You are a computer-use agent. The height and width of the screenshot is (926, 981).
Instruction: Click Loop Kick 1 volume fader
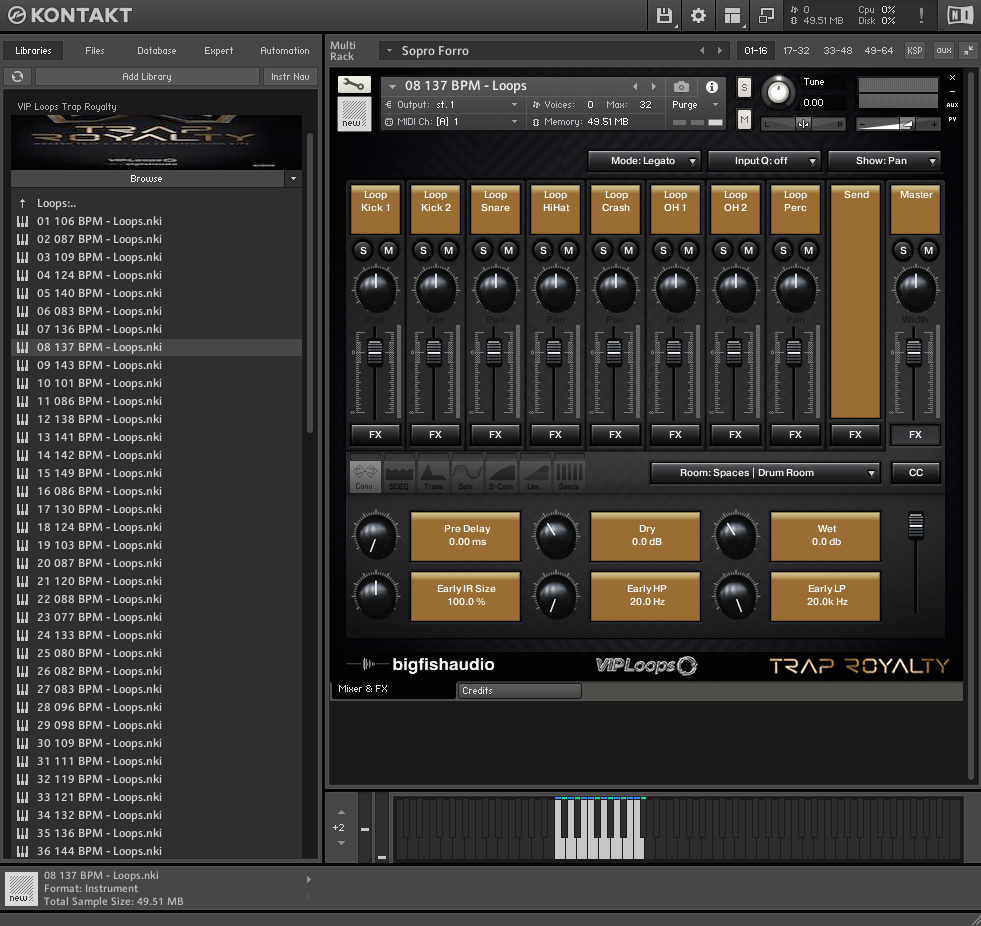(375, 352)
